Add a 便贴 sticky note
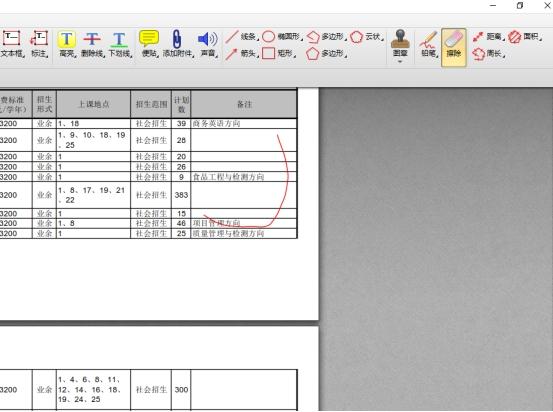The height and width of the screenshot is (412, 553). click(149, 44)
